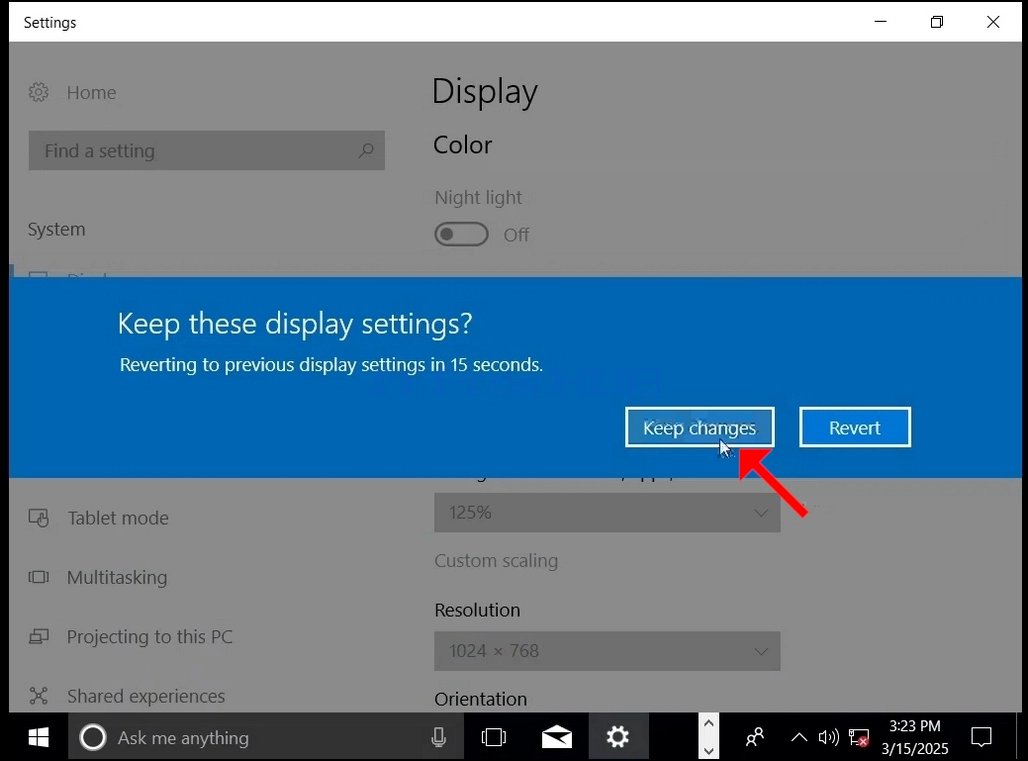
Task: Click the Orientation label
Action: pos(481,699)
